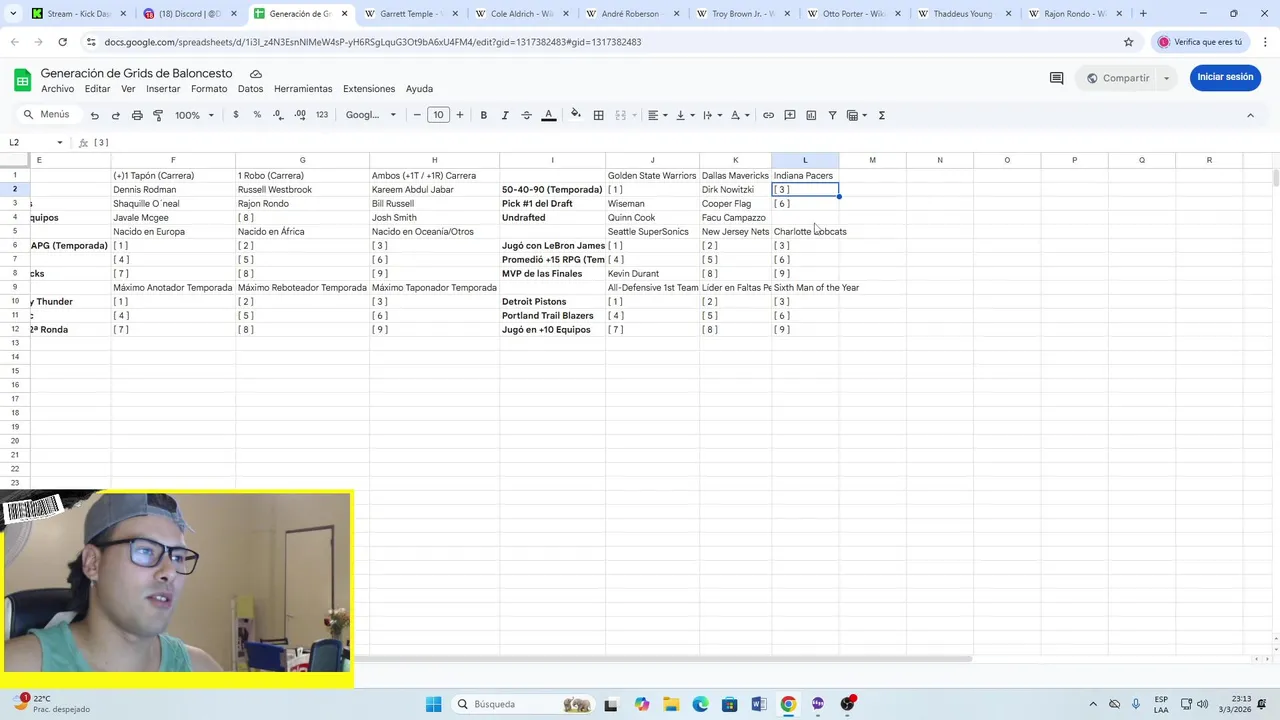
Task: Click the Create filter funnel icon
Action: tap(832, 115)
